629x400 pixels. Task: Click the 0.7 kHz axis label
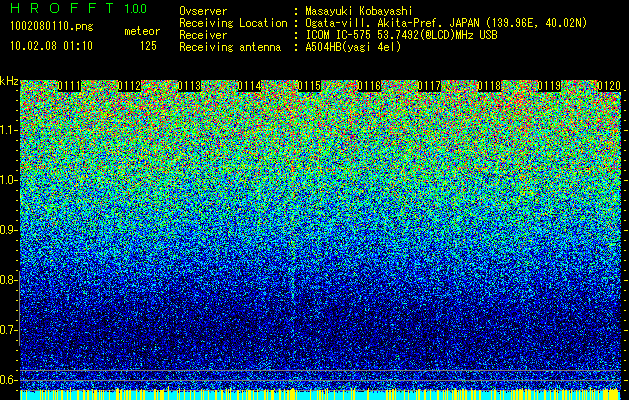pyautogui.click(x=9, y=330)
